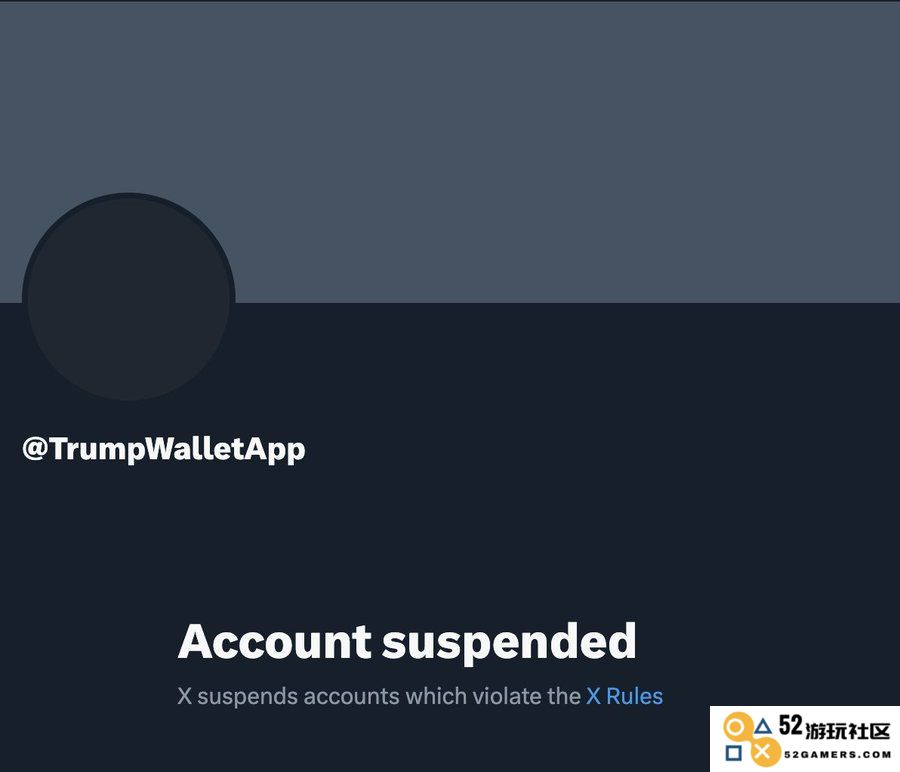Open the X Rules link
The height and width of the screenshot is (772, 900).
624,696
